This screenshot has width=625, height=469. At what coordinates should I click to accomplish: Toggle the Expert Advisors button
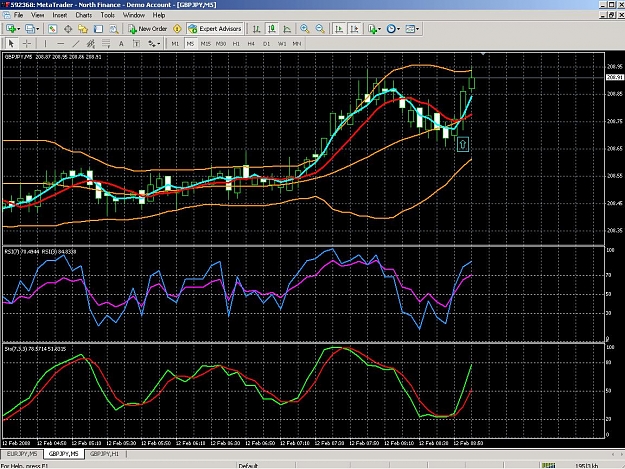[x=215, y=29]
